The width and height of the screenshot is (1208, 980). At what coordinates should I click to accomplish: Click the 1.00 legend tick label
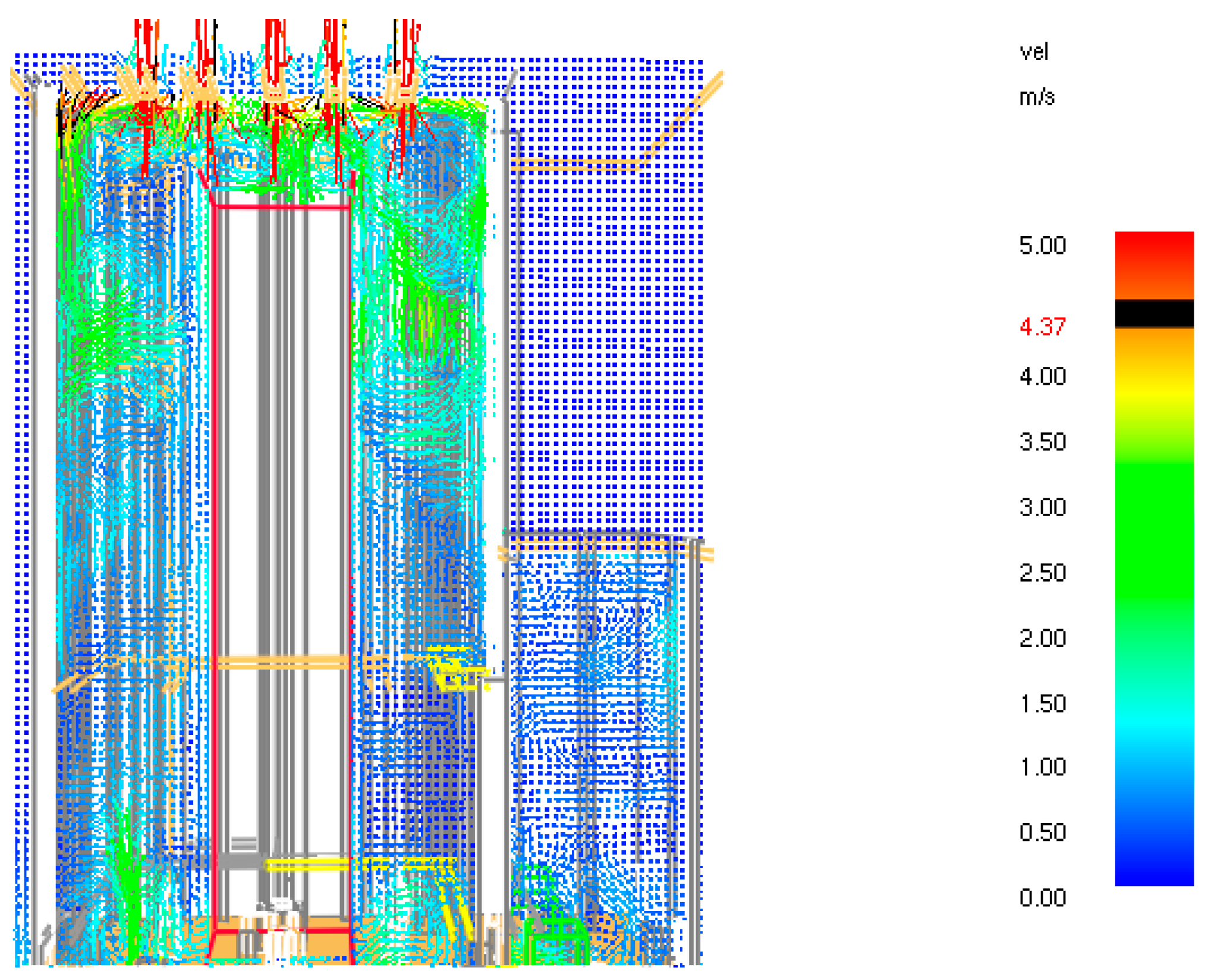[x=1042, y=767]
